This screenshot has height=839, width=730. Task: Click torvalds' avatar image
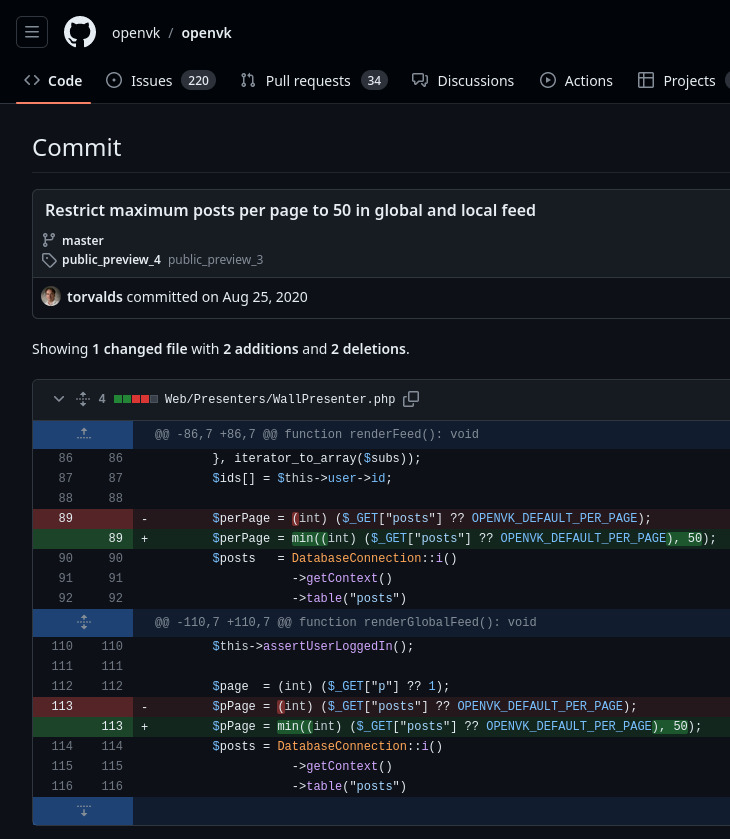[x=50, y=296]
